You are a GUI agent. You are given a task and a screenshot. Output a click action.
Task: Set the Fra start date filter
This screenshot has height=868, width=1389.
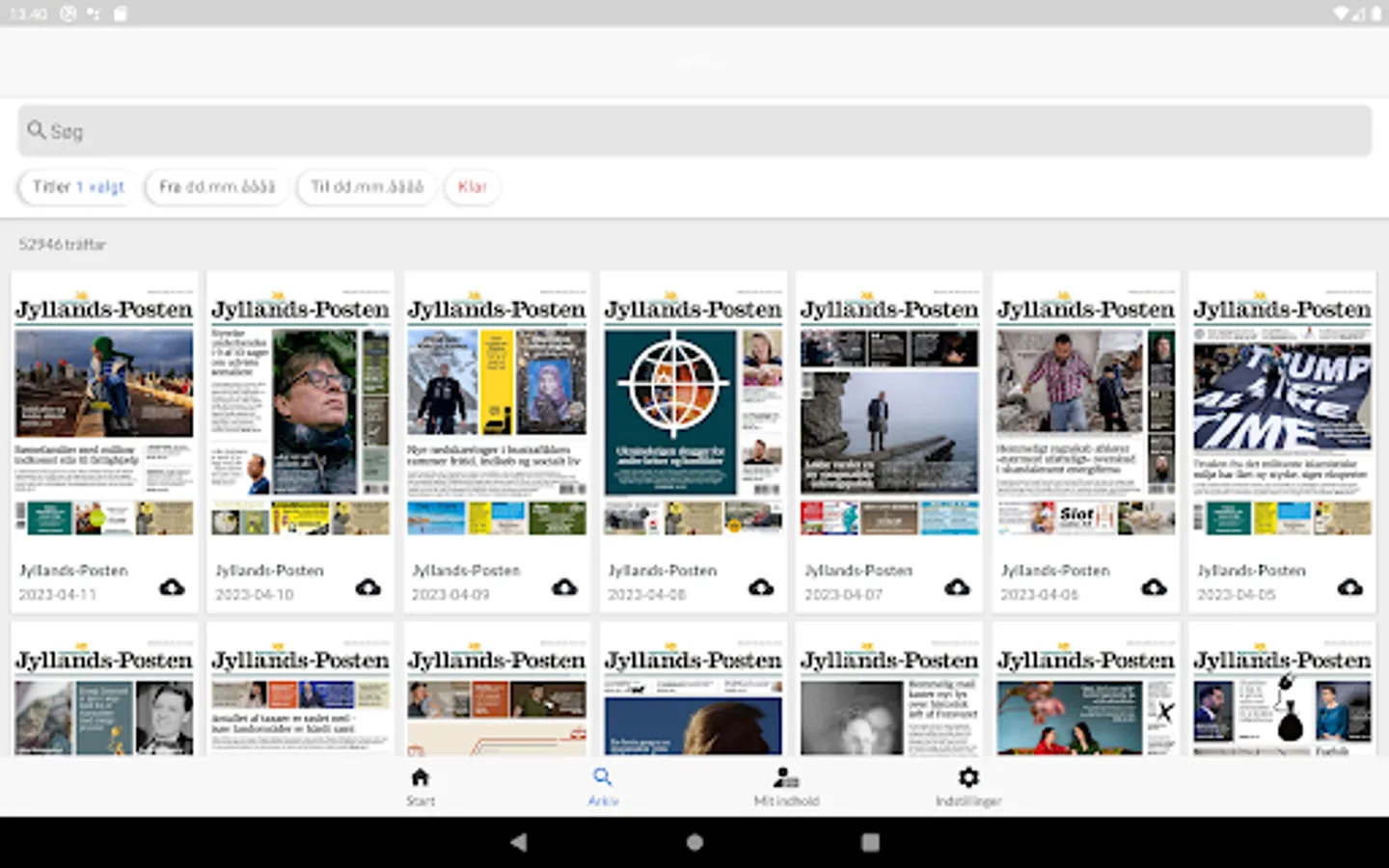pos(217,187)
